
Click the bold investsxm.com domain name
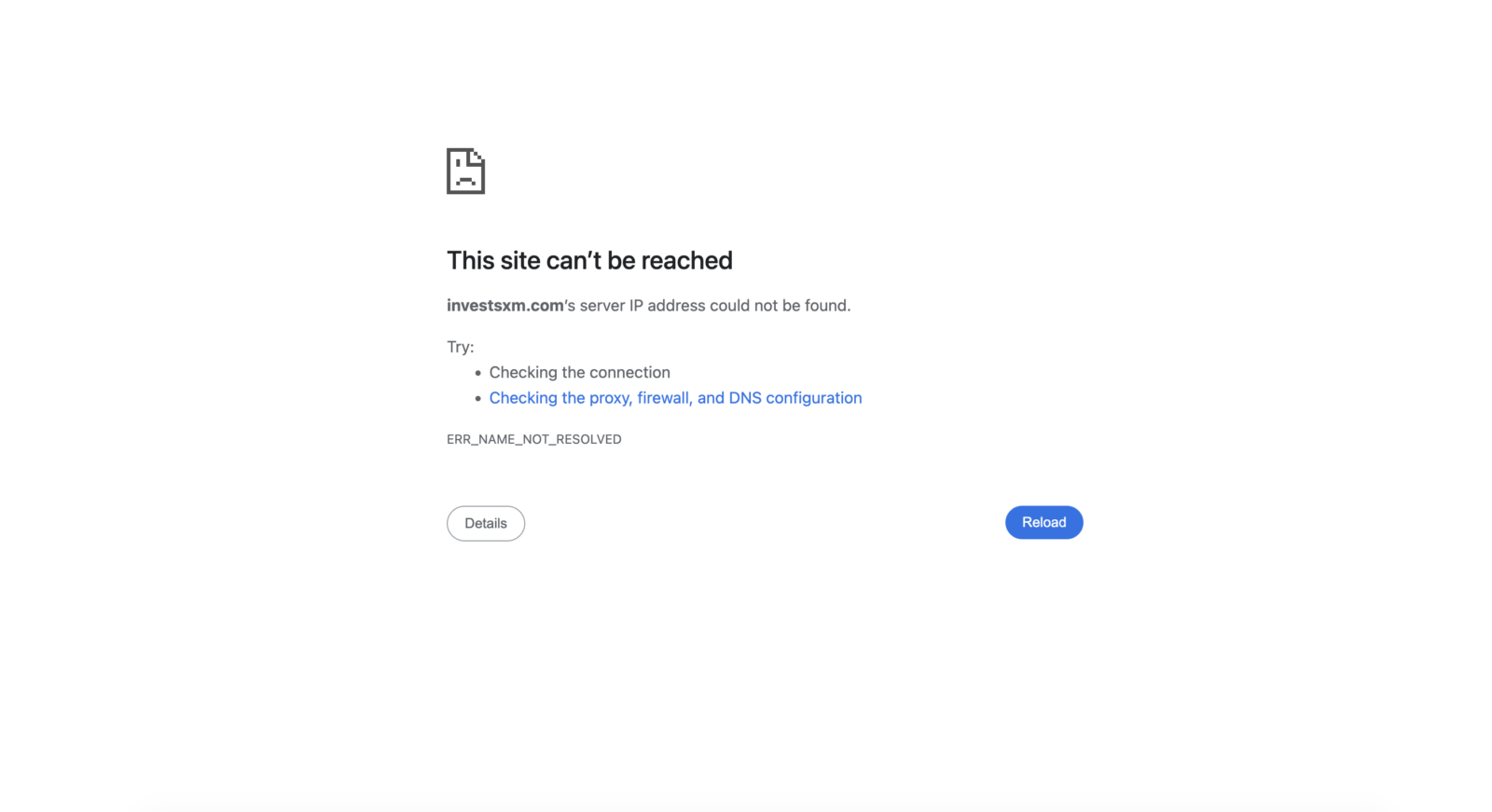504,306
